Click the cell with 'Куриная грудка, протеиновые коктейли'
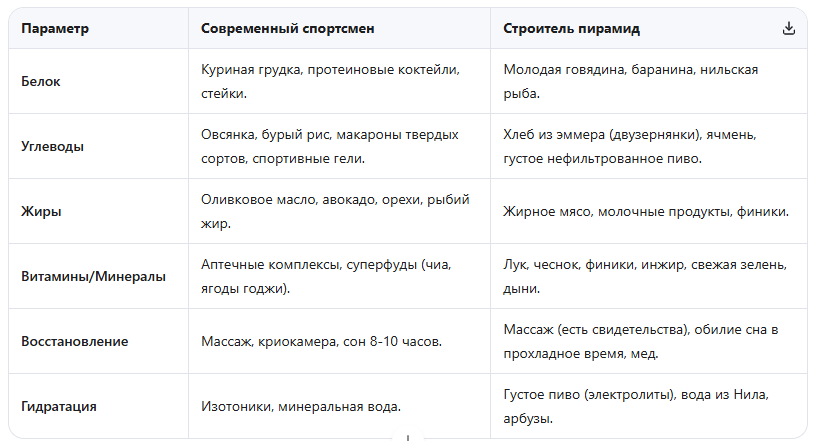Screen dimensions: 817x441 coord(339,81)
